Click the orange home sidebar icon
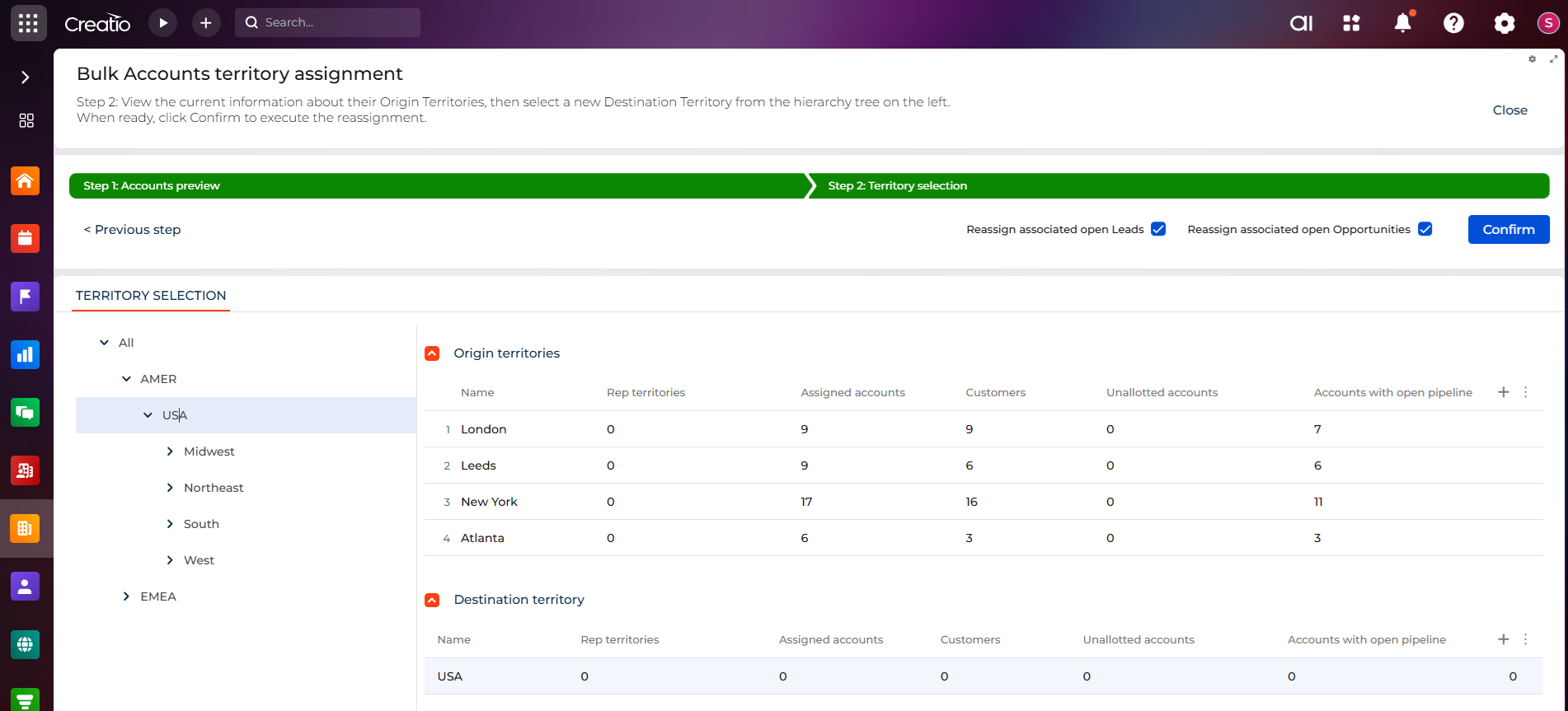Image resolution: width=1568 pixels, height=711 pixels. (25, 180)
